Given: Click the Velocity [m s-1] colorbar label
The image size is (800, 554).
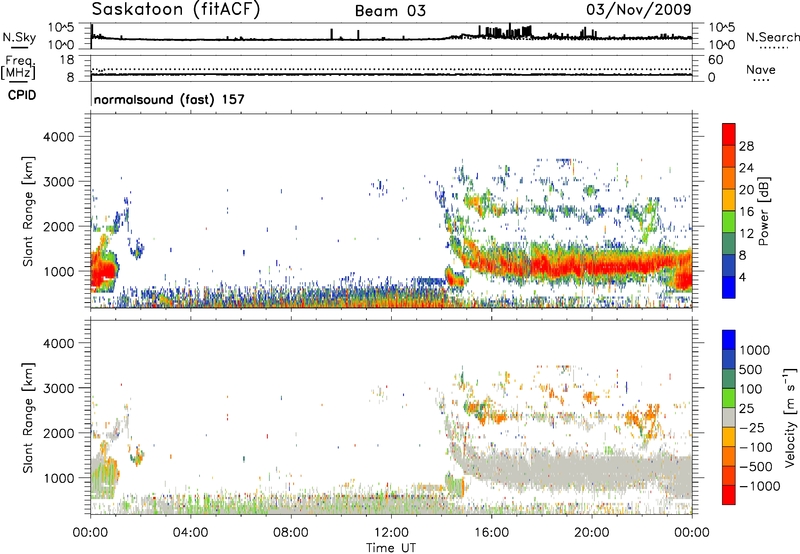Looking at the screenshot, I should pyautogui.click(x=790, y=417).
